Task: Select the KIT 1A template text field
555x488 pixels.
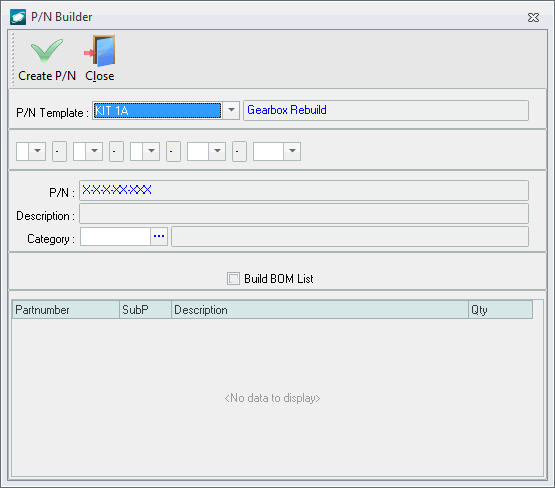Action: tap(158, 110)
